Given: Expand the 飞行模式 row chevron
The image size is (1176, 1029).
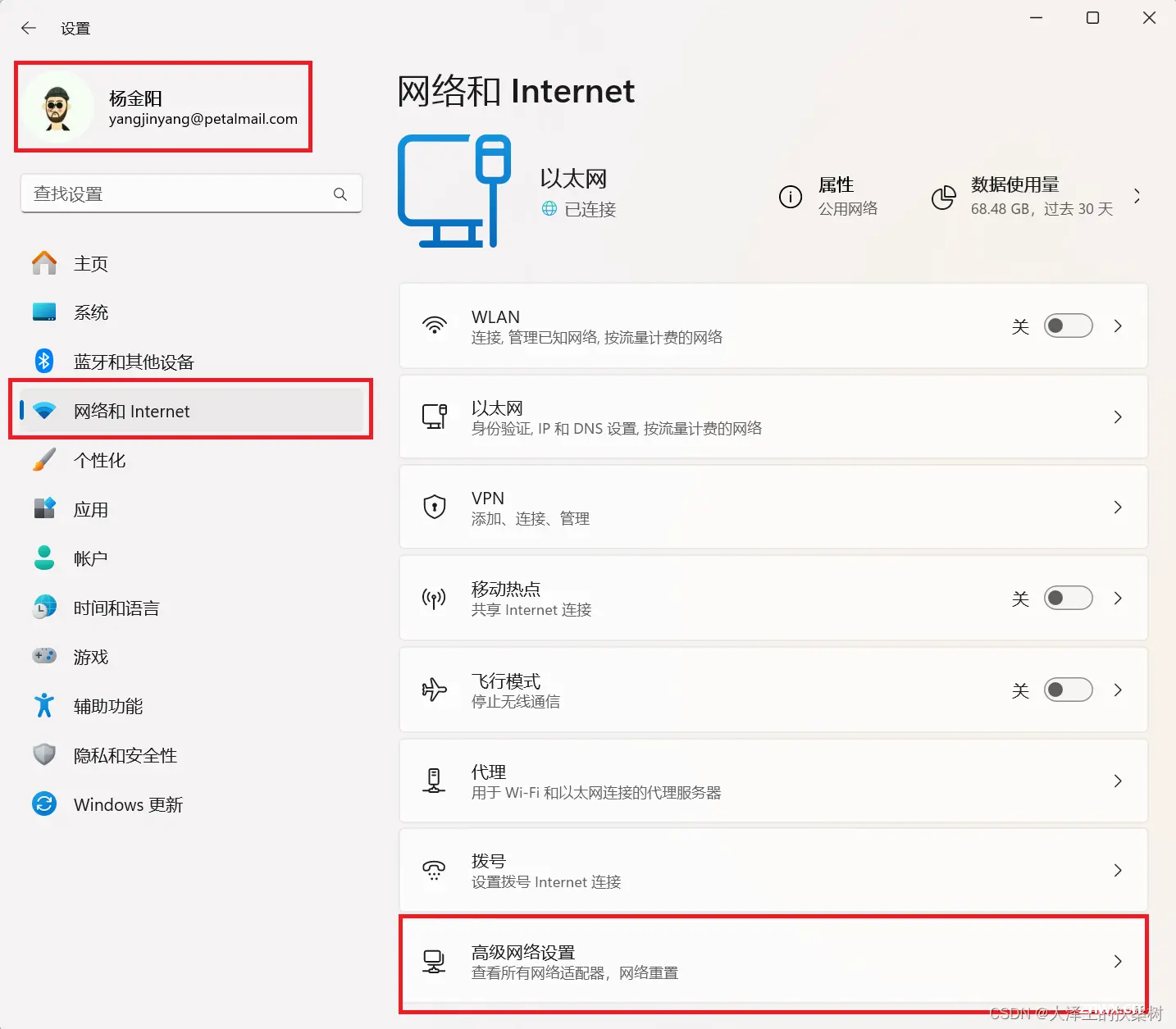Looking at the screenshot, I should click(x=1118, y=690).
